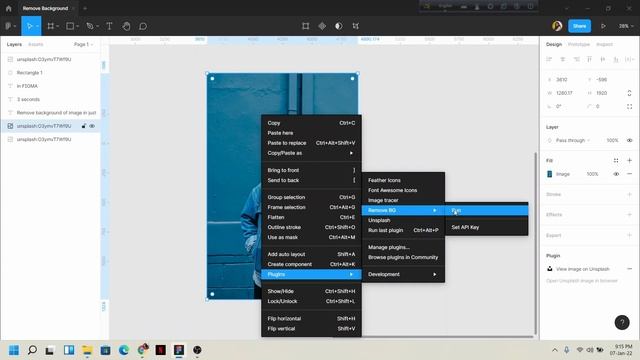Click the constrain proportions icon

tap(629, 93)
